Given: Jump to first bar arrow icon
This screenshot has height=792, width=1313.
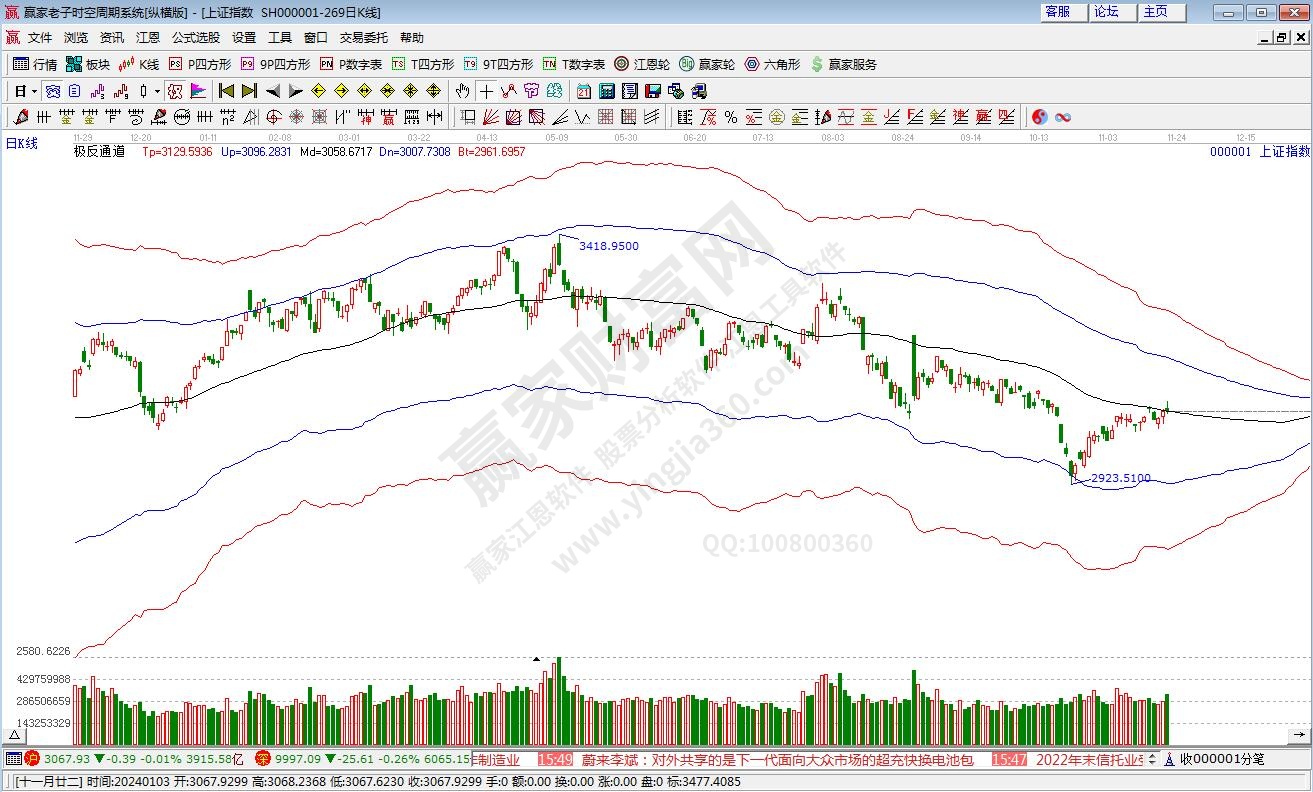Looking at the screenshot, I should 226,91.
